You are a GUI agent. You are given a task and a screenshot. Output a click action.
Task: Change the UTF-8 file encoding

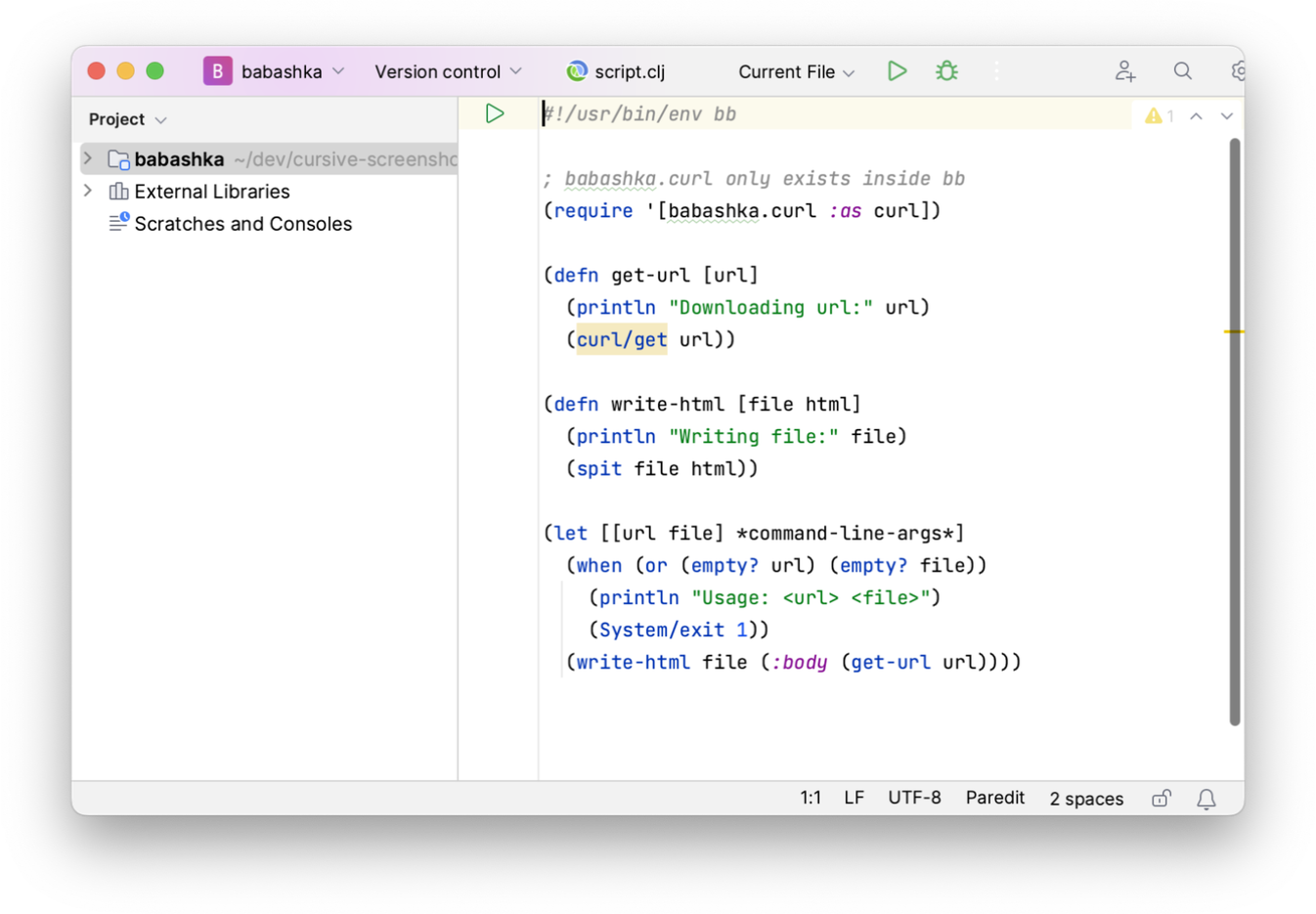click(914, 798)
